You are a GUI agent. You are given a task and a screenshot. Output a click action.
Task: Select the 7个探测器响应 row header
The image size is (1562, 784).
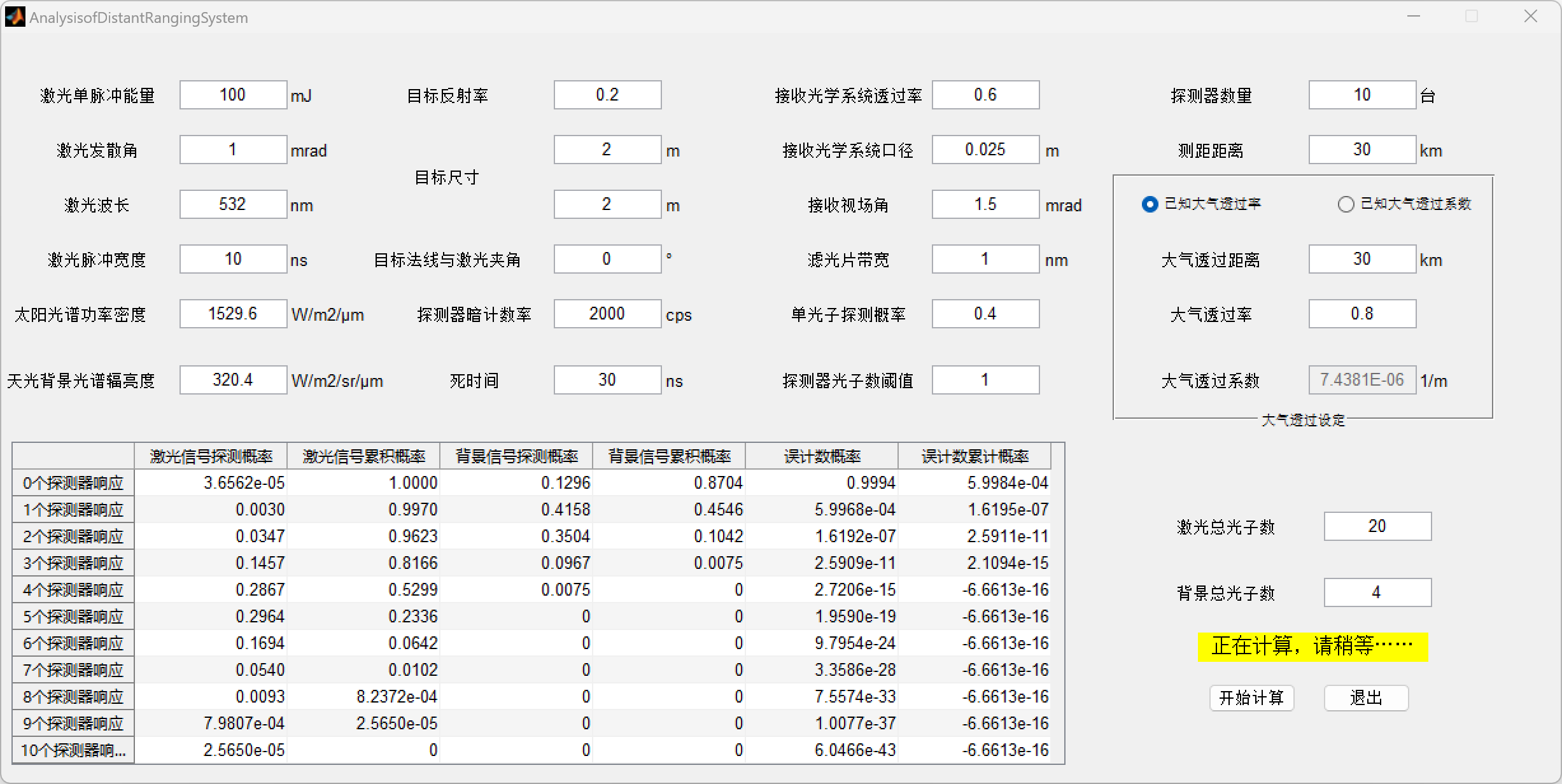(x=73, y=670)
